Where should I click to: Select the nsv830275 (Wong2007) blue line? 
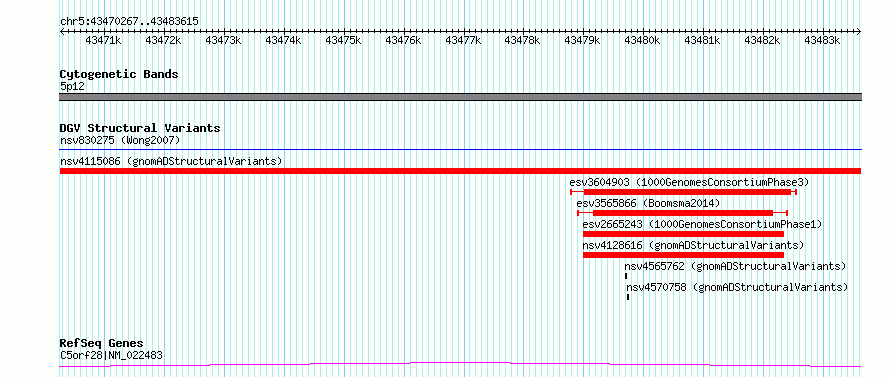pos(460,150)
